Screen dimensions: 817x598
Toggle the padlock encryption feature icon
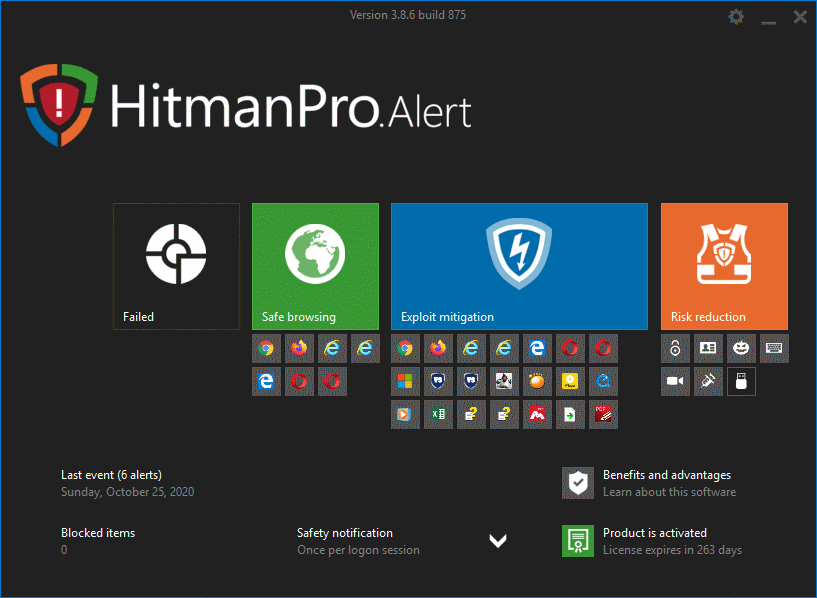point(675,348)
